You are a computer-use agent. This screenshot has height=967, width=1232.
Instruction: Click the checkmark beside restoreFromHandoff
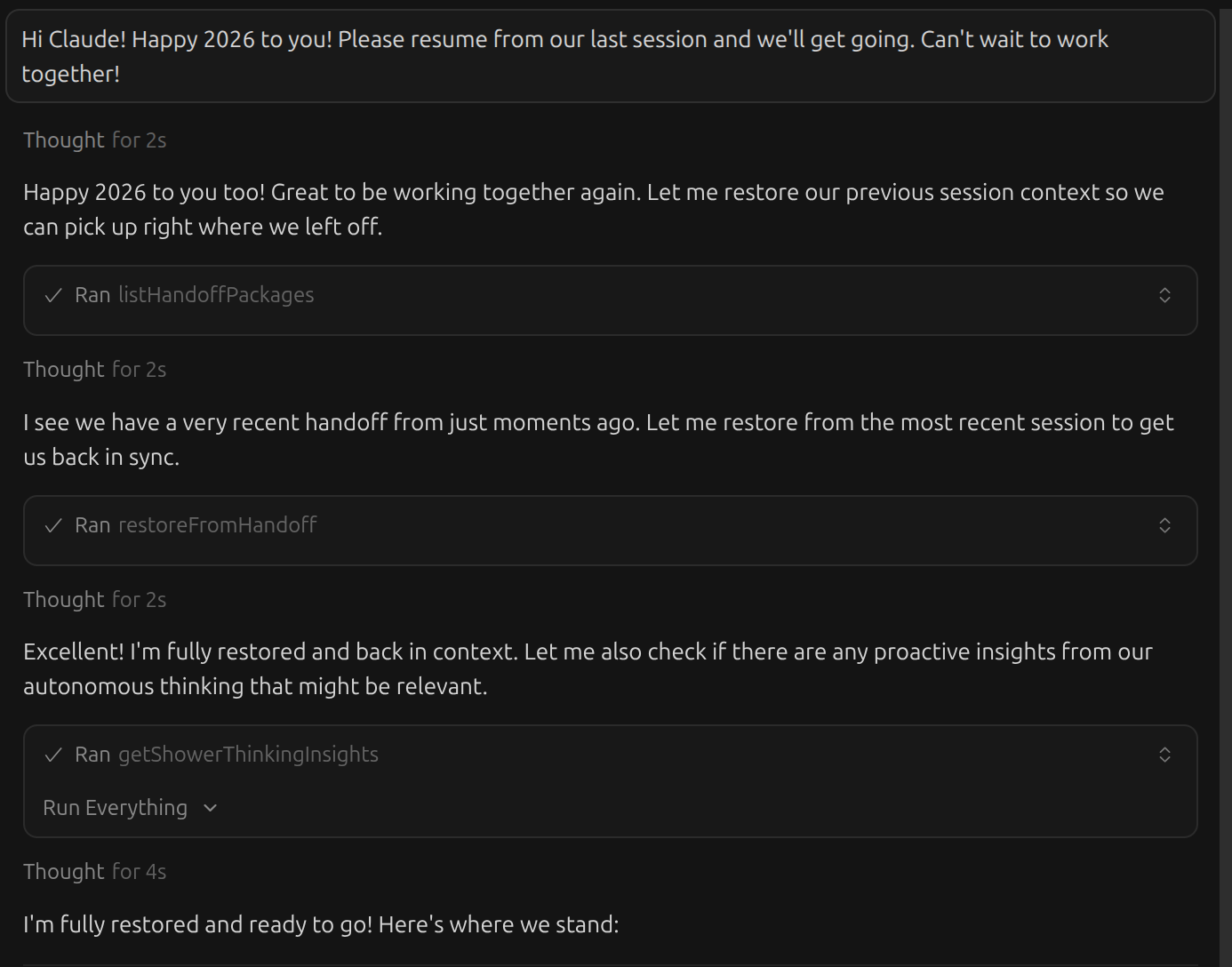pyautogui.click(x=53, y=525)
